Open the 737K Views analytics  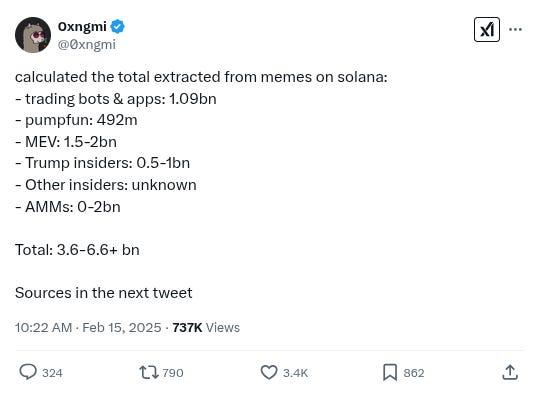pos(206,328)
